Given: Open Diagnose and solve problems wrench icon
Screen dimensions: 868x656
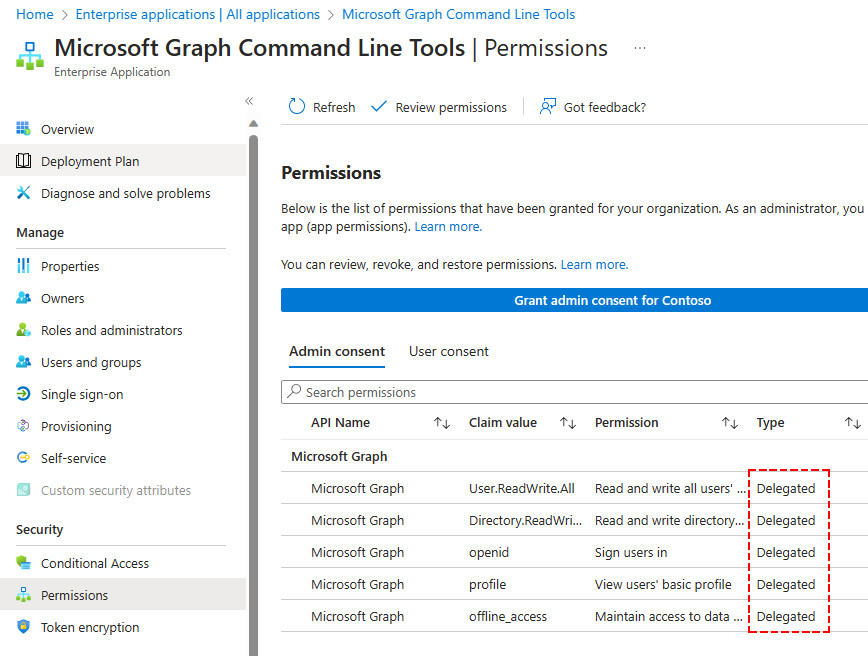Looking at the screenshot, I should (x=23, y=193).
